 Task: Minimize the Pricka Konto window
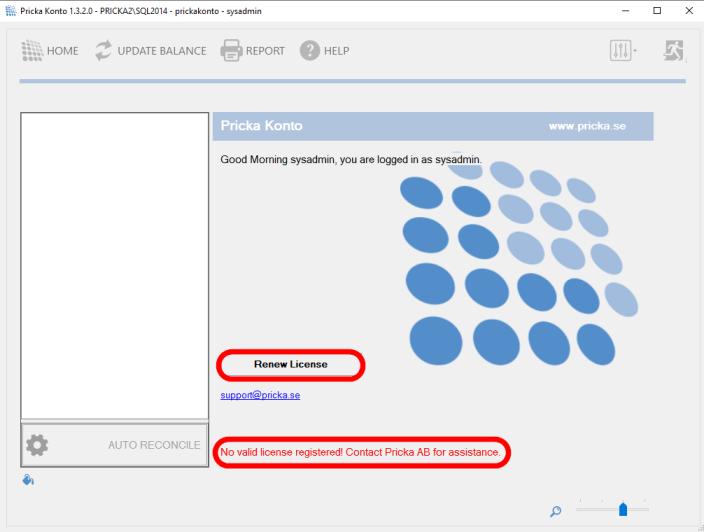pos(625,11)
